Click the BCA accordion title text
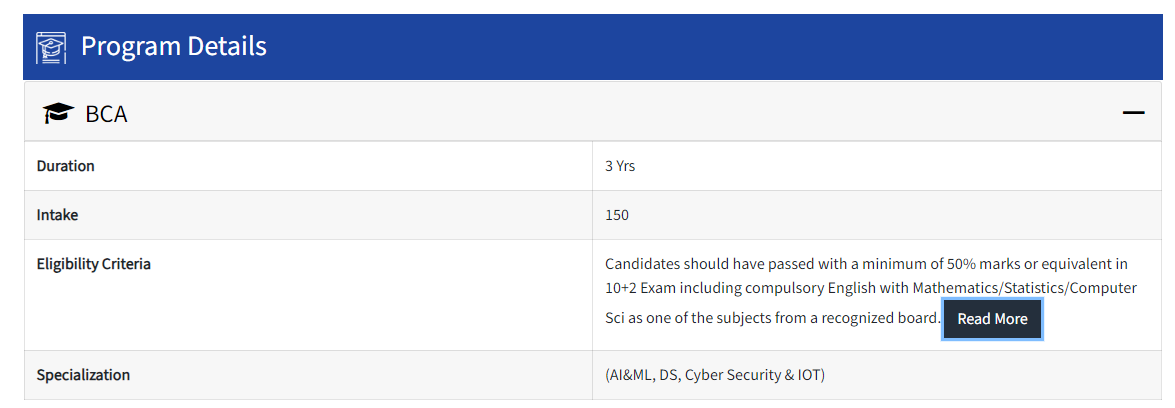This screenshot has height=408, width=1175. pos(106,114)
